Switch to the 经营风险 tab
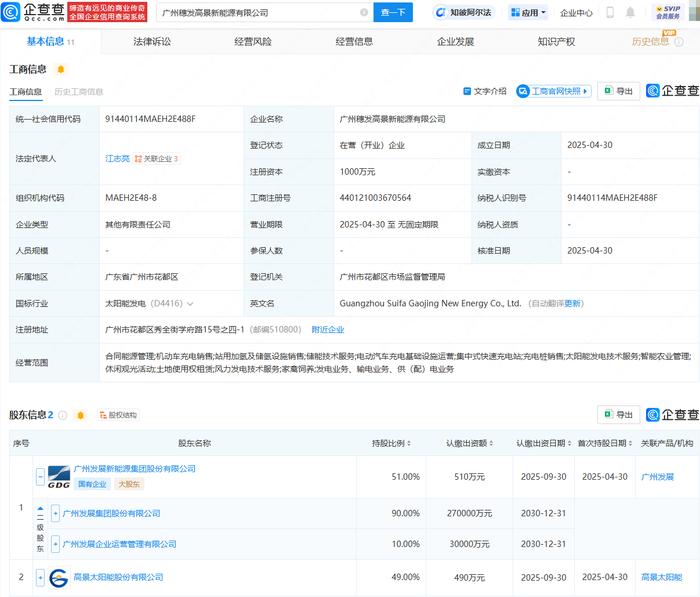This screenshot has width=700, height=597. tap(253, 42)
